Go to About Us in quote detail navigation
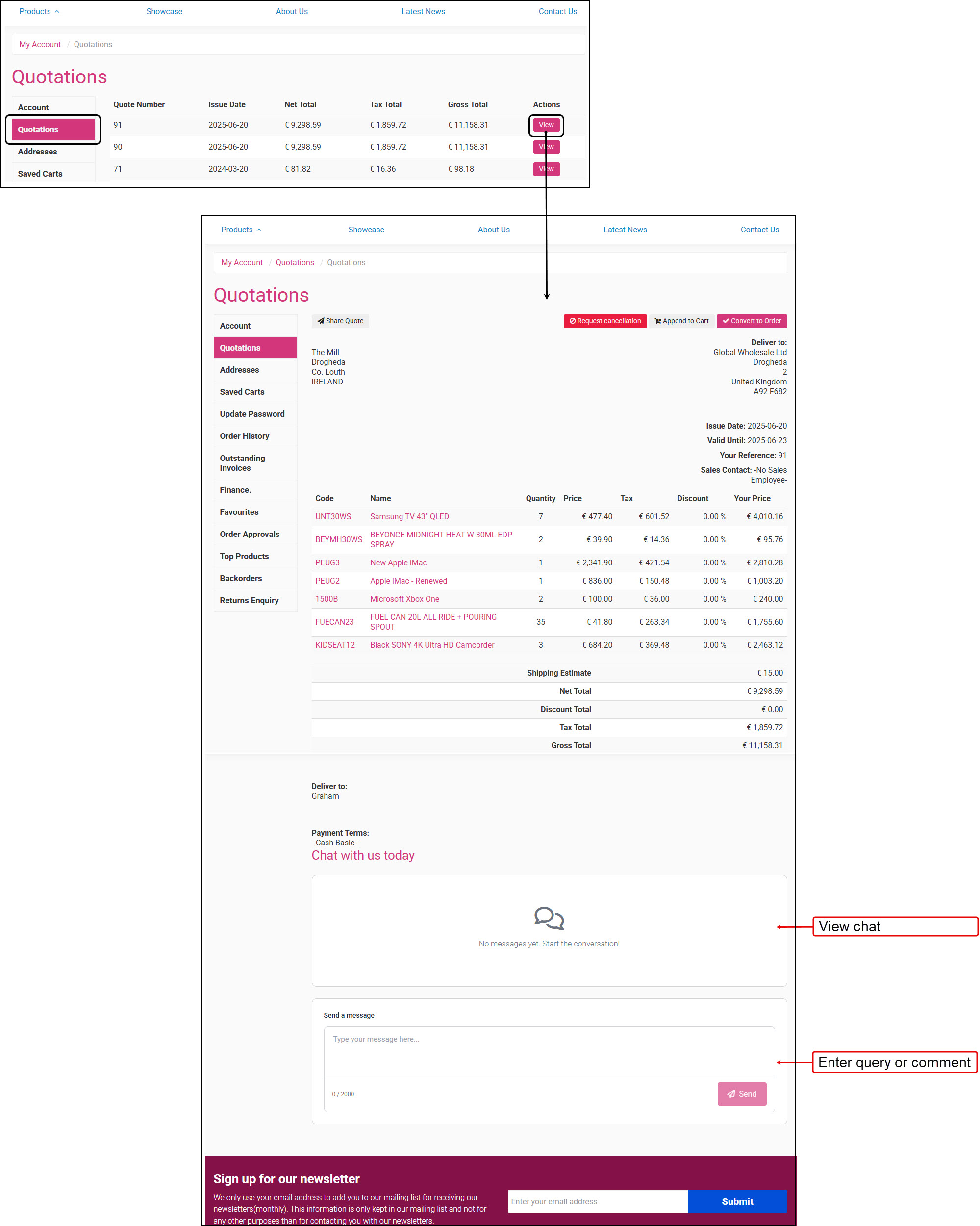 pyautogui.click(x=493, y=230)
